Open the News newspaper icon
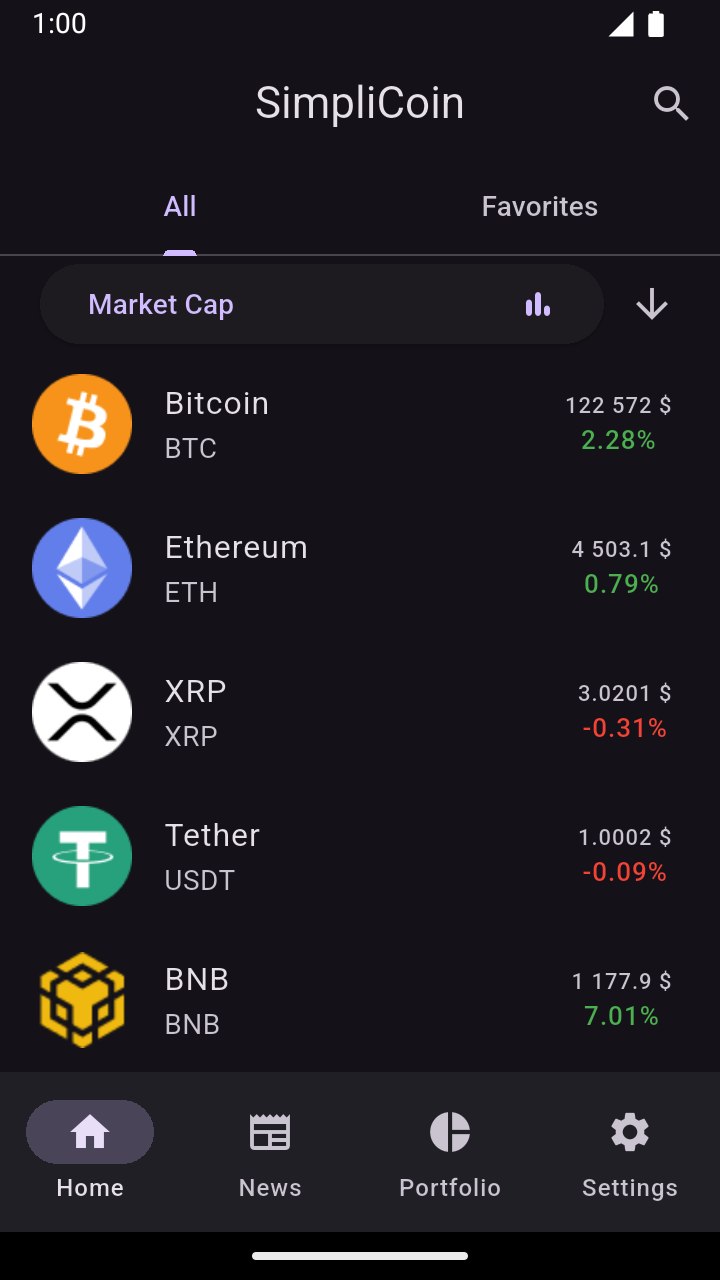Viewport: 720px width, 1280px height. (x=270, y=1133)
